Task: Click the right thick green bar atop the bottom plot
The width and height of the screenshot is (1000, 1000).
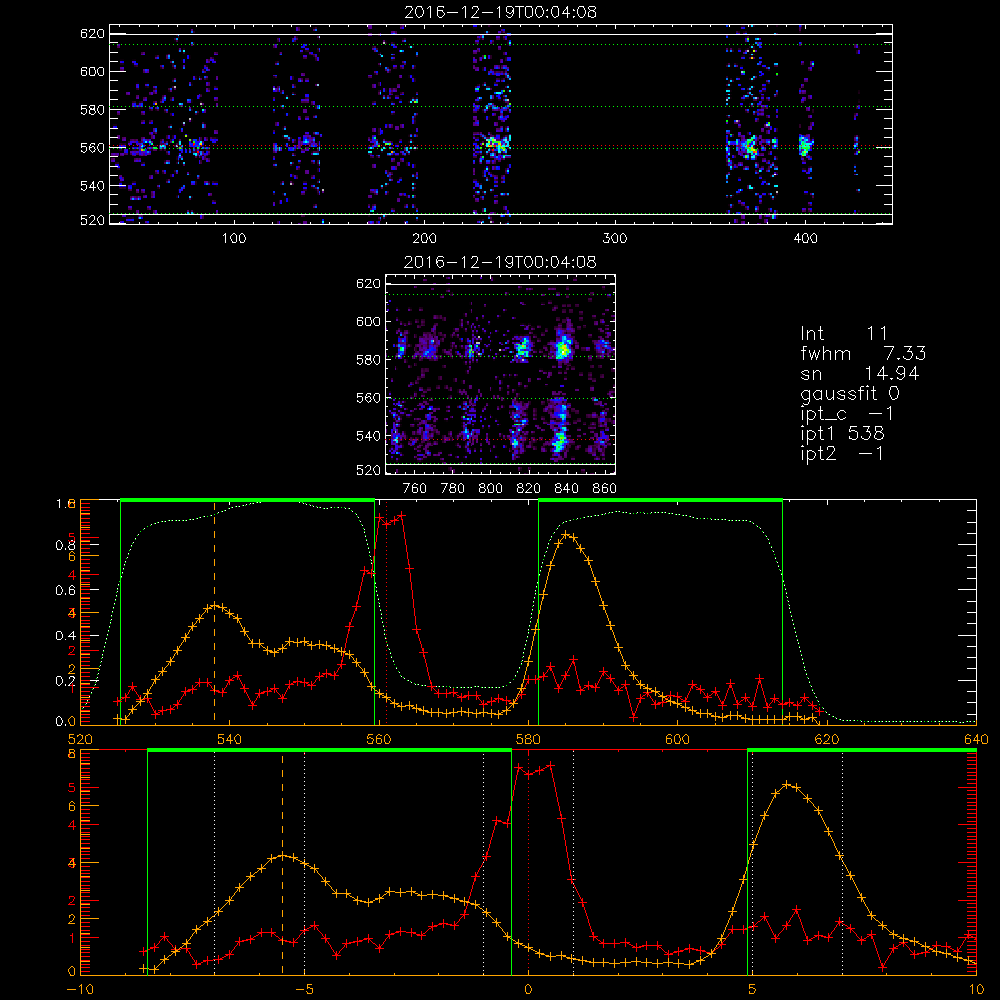Action: (x=862, y=750)
